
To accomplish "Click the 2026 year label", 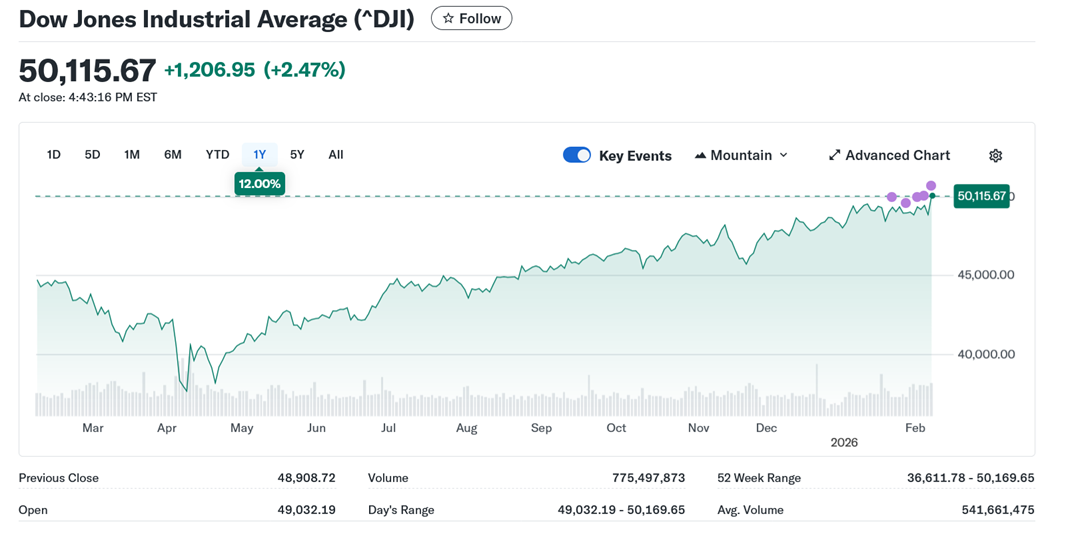I will 844,443.
